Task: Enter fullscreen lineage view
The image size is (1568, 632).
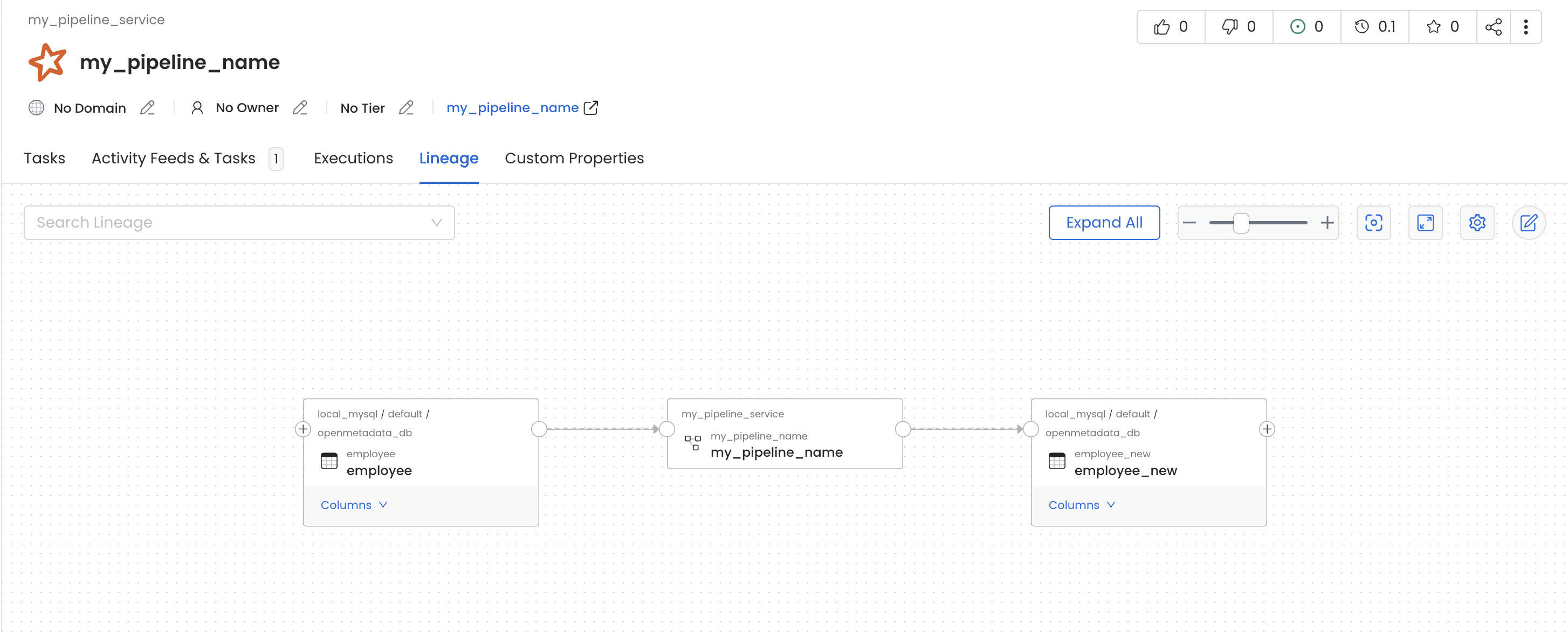Action: pyautogui.click(x=1426, y=223)
